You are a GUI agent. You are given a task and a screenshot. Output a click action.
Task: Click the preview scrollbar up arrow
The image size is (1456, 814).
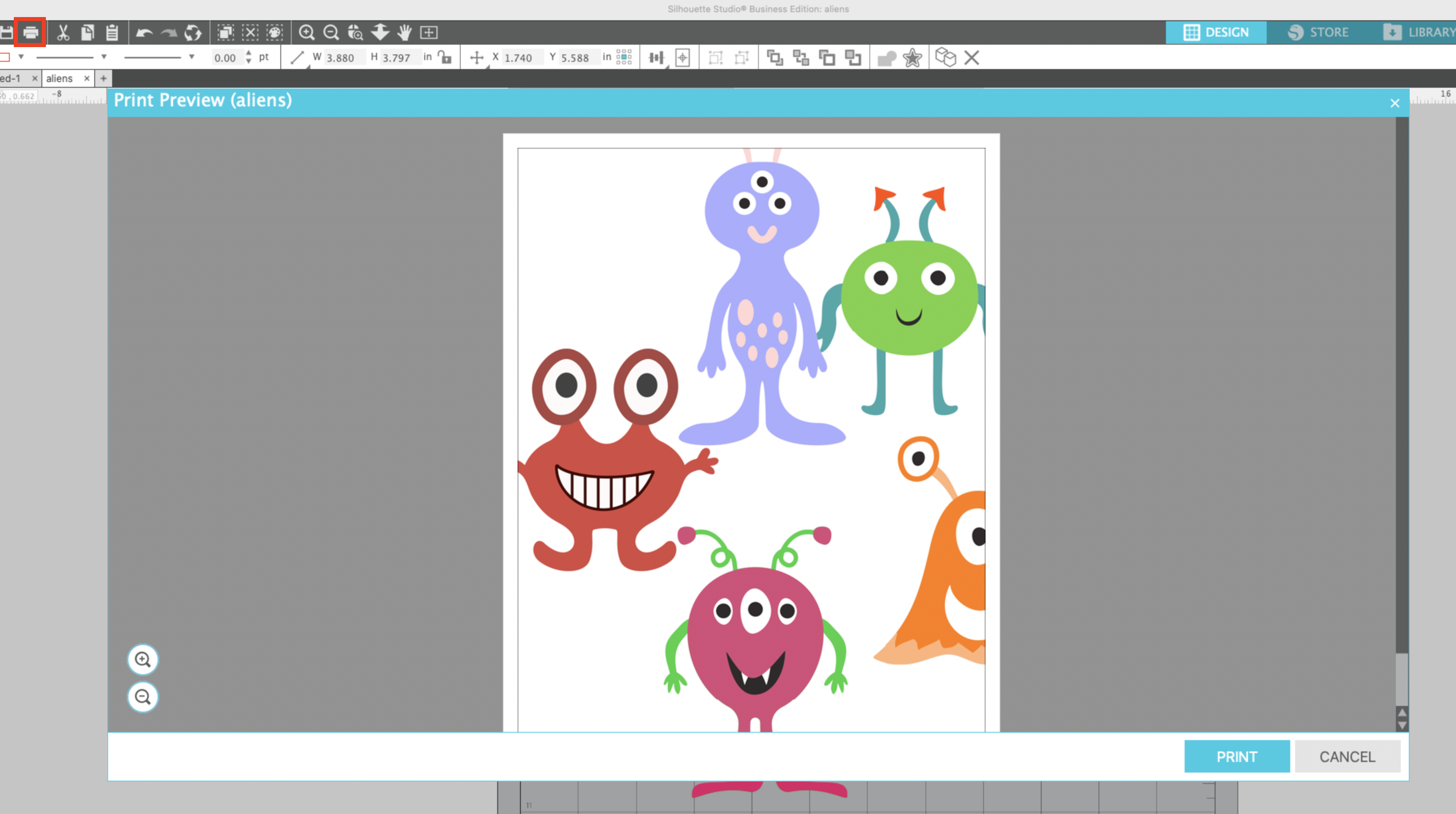click(1402, 712)
